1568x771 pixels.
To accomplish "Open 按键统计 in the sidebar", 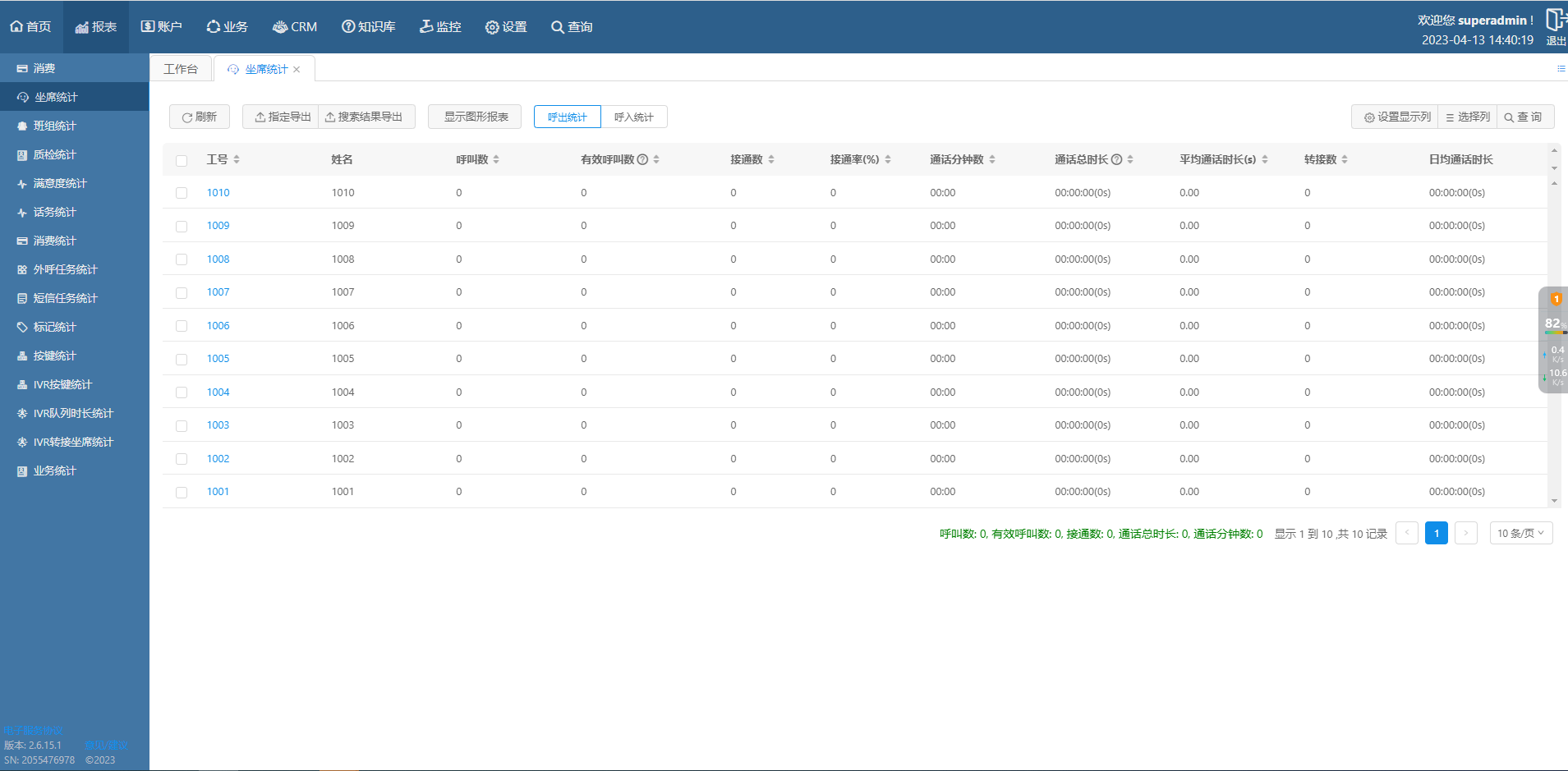I will (74, 356).
